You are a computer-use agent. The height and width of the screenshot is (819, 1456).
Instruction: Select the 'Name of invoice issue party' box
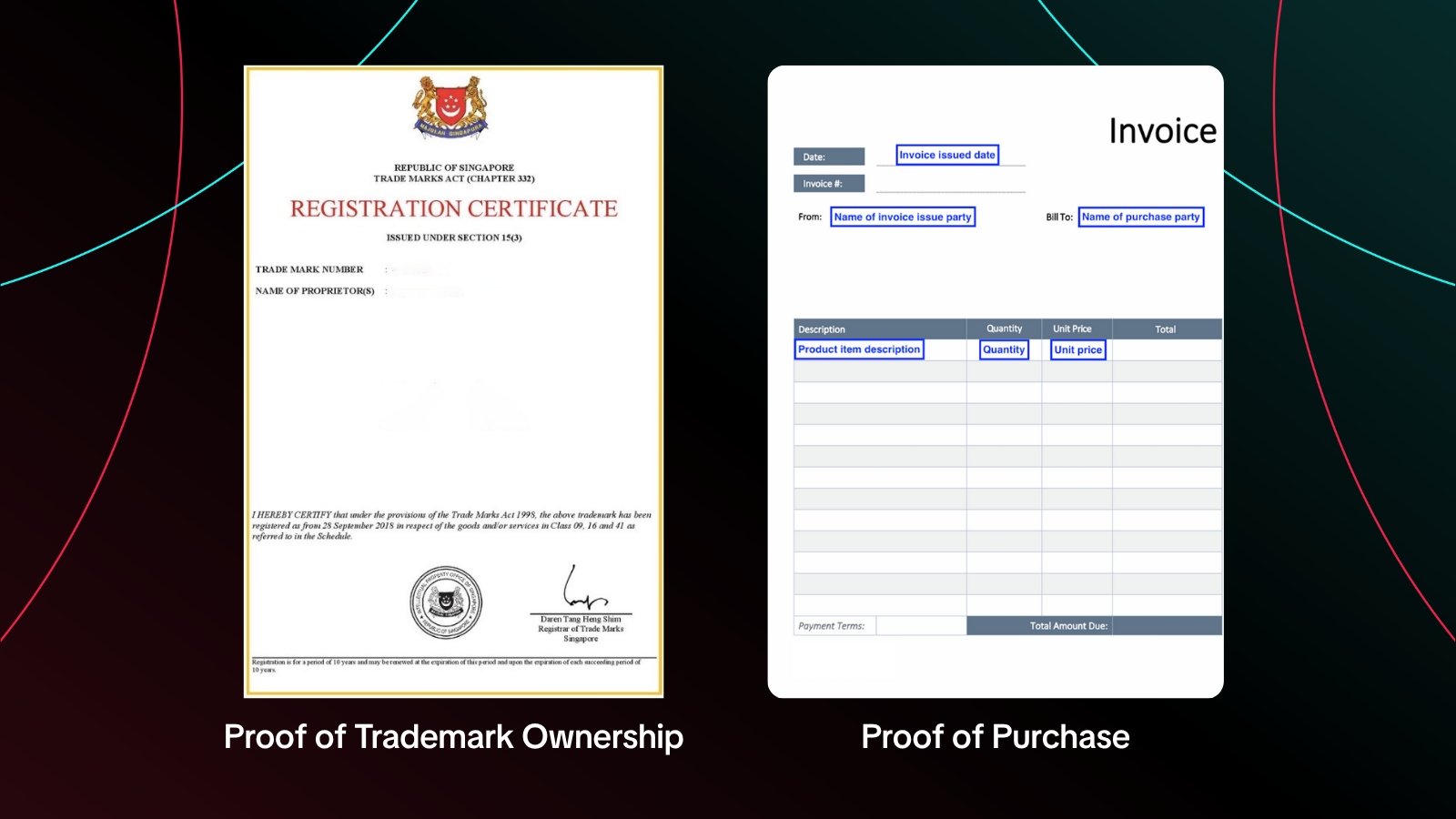click(x=903, y=217)
